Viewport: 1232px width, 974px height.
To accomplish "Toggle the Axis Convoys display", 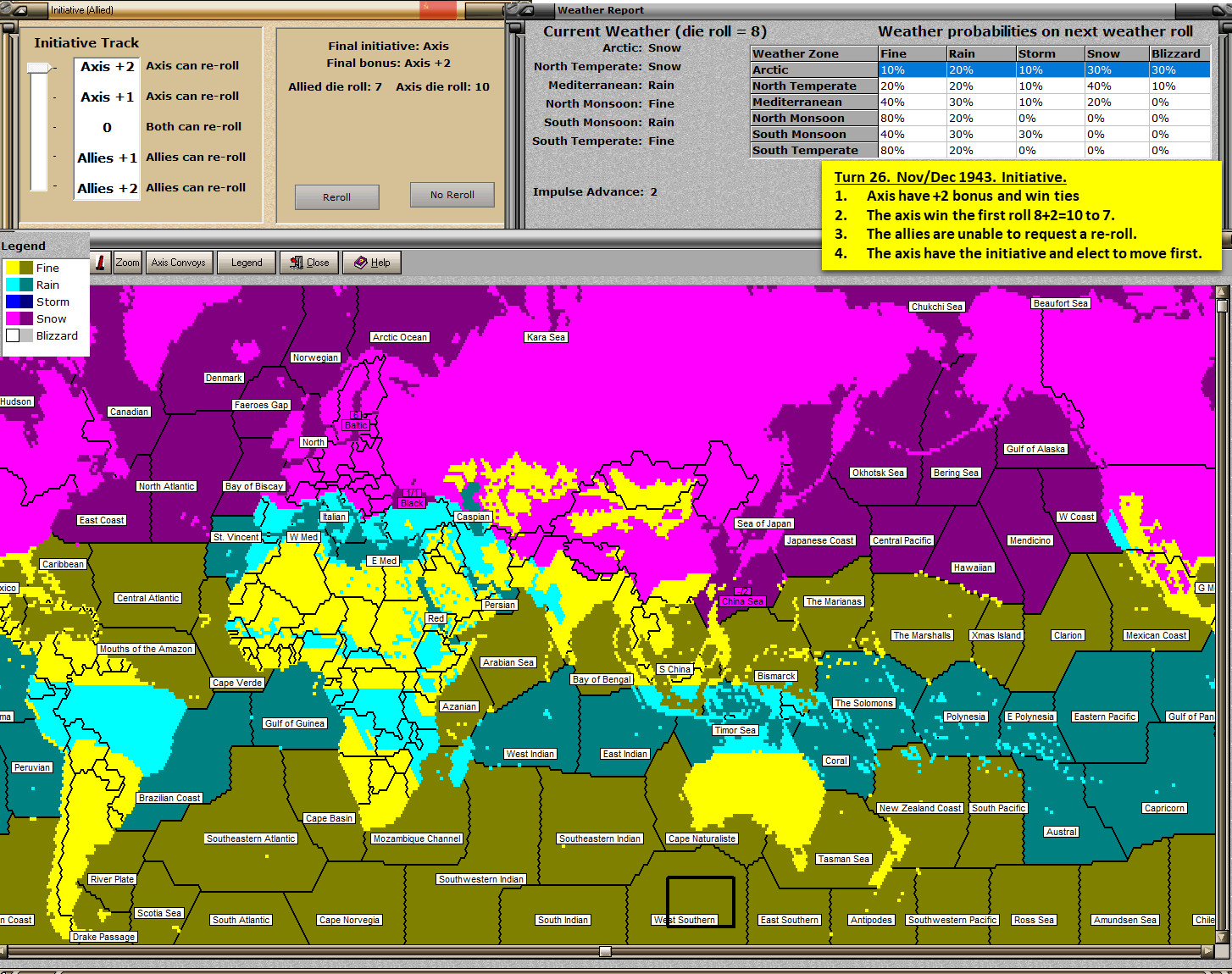I will (x=178, y=263).
